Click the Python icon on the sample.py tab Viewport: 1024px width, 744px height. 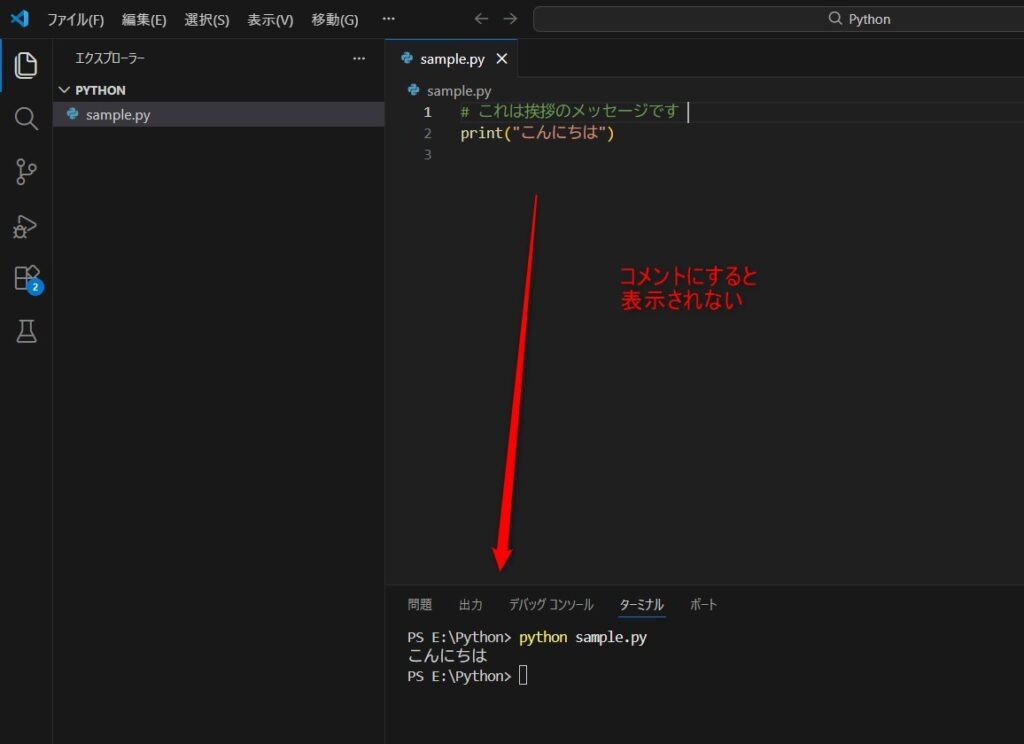(x=410, y=58)
